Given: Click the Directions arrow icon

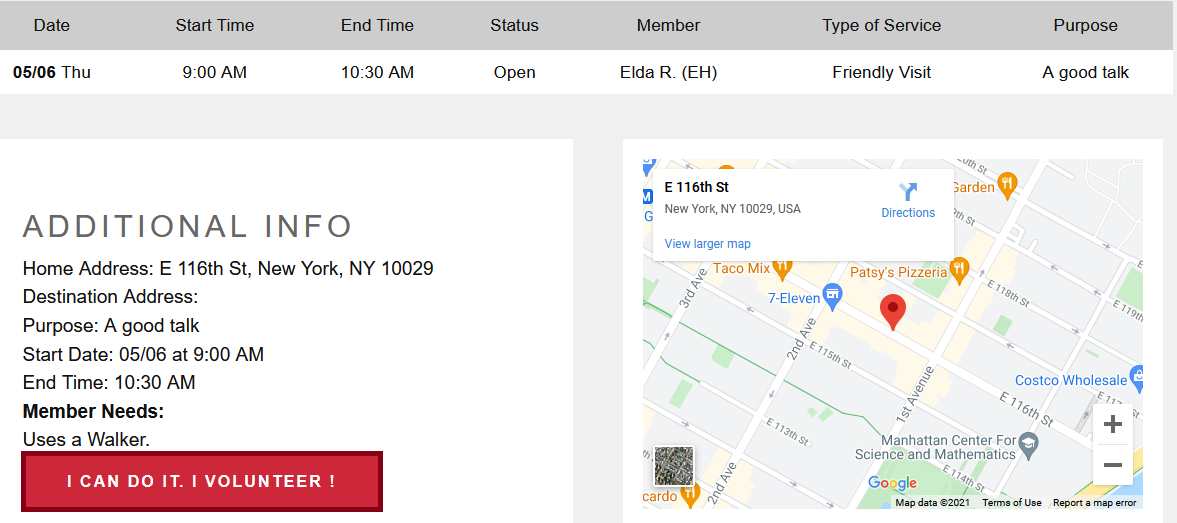Looking at the screenshot, I should point(908,192).
